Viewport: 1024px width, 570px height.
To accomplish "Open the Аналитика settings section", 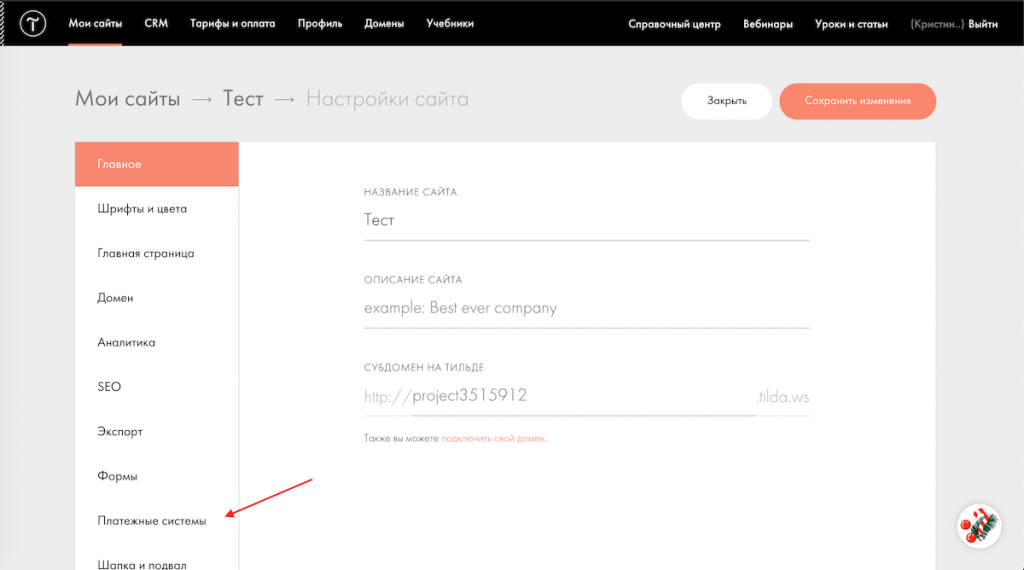I will 126,342.
